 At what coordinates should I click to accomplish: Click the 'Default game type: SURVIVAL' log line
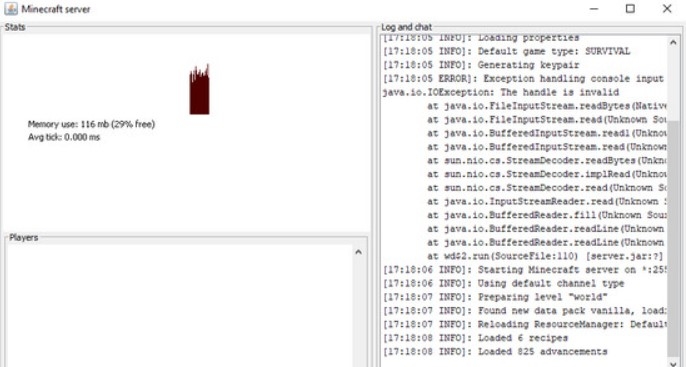pos(507,52)
